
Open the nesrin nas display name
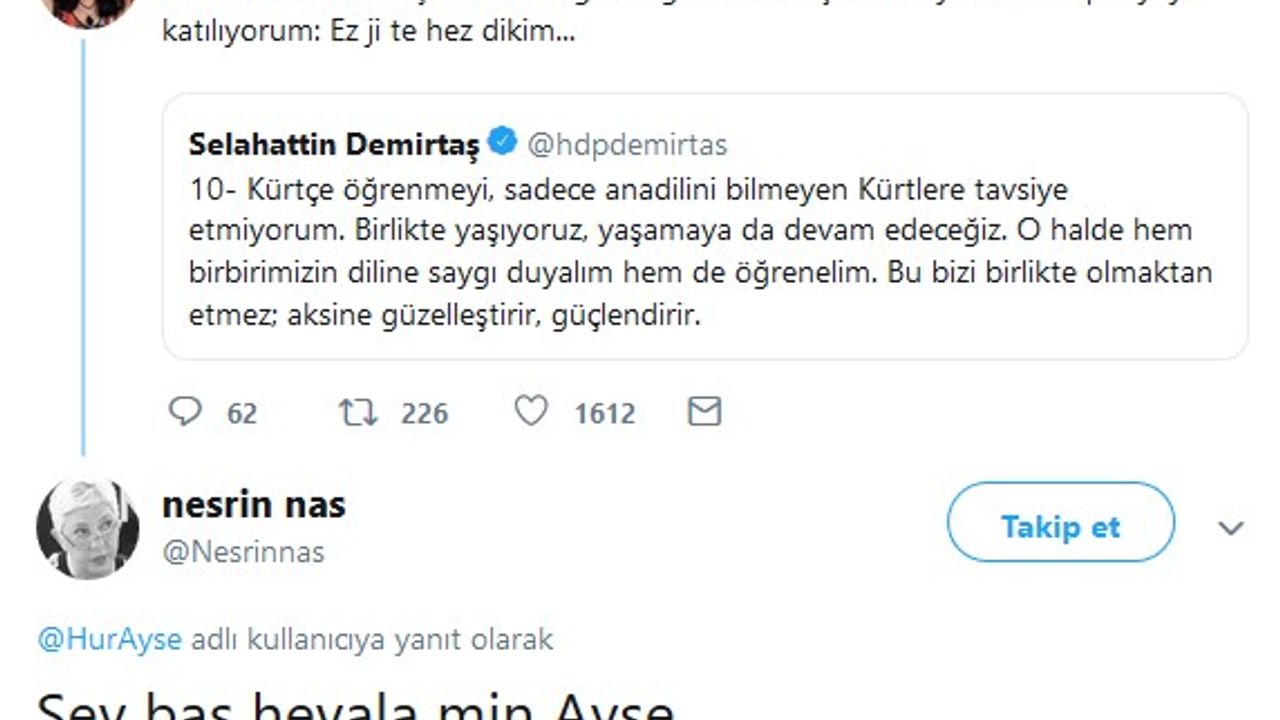[x=253, y=505]
